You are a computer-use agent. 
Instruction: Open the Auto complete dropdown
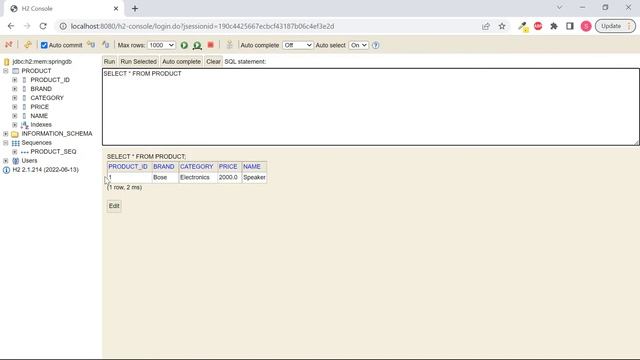pyautogui.click(x=298, y=45)
